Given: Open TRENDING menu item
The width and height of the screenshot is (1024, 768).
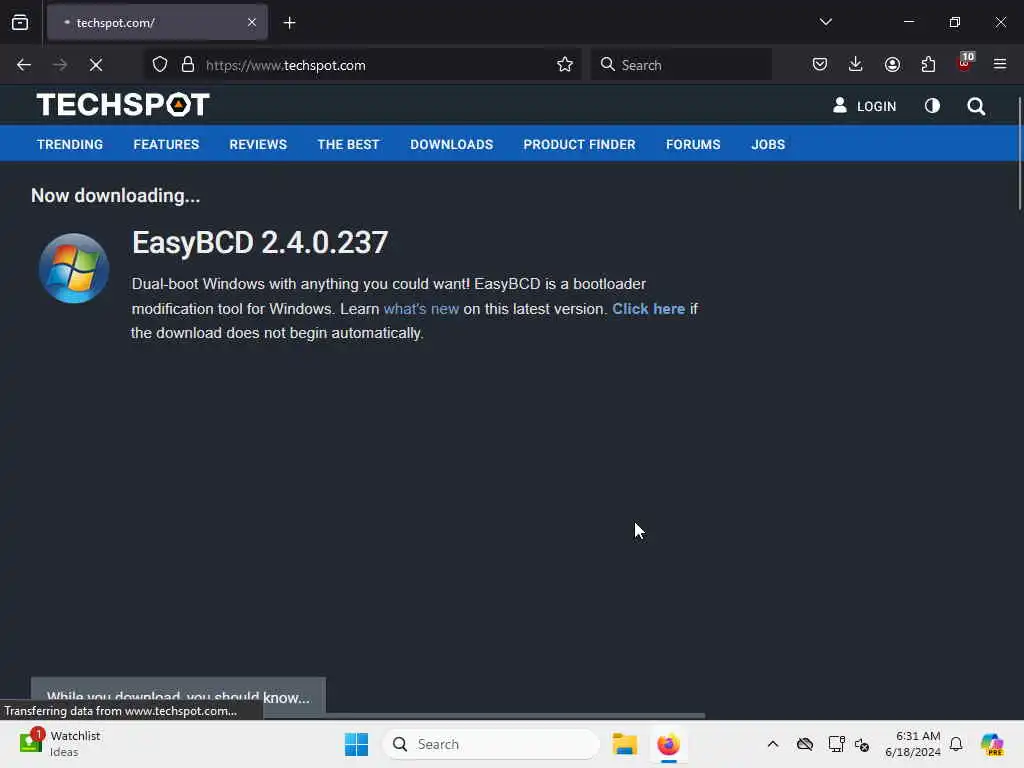Looking at the screenshot, I should click(x=70, y=144).
